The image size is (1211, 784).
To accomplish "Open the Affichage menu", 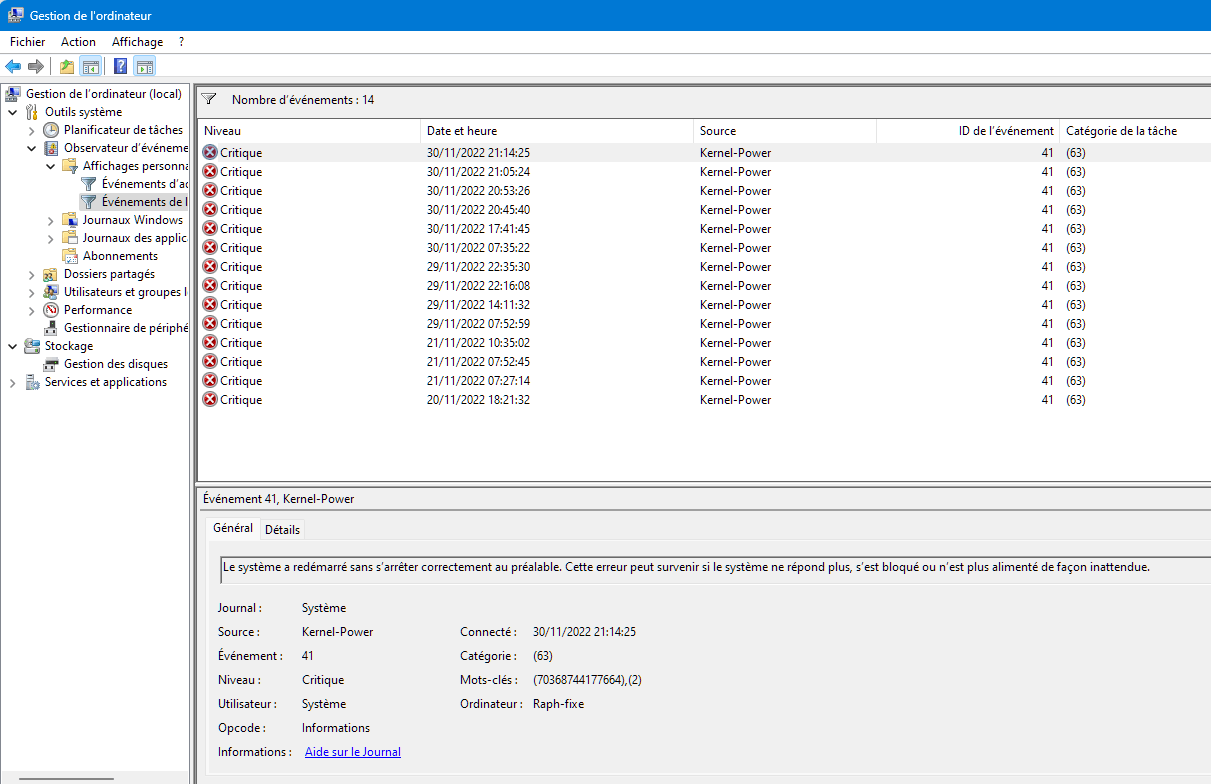I will (x=137, y=42).
